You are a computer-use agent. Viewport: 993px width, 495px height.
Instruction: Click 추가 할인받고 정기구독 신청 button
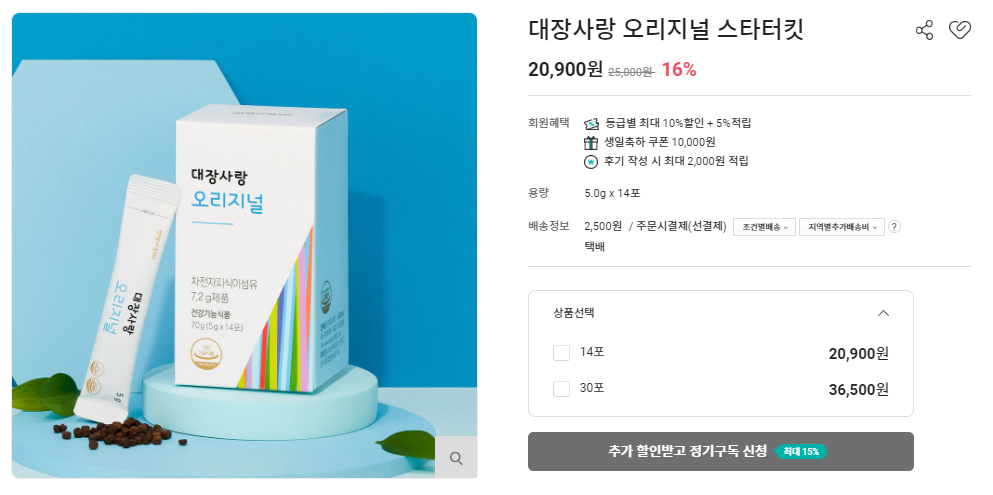point(721,451)
